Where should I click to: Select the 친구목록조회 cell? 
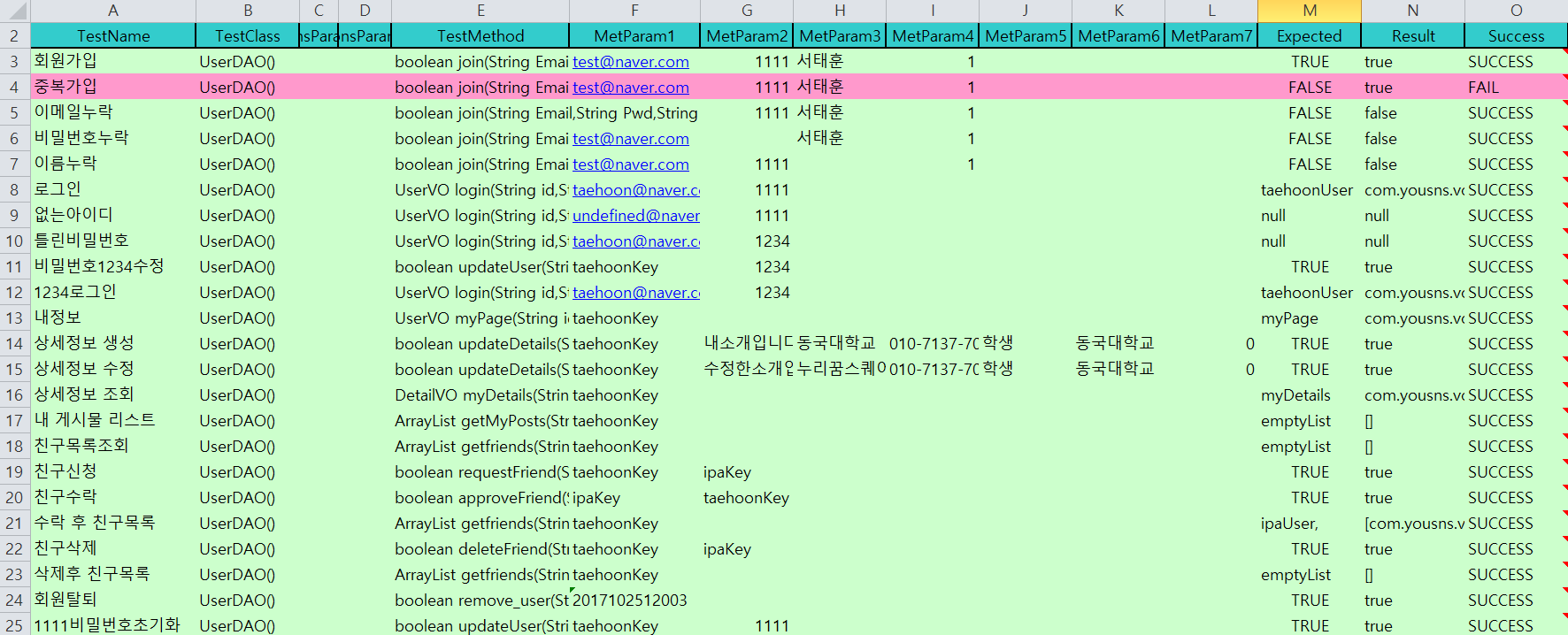[x=113, y=447]
